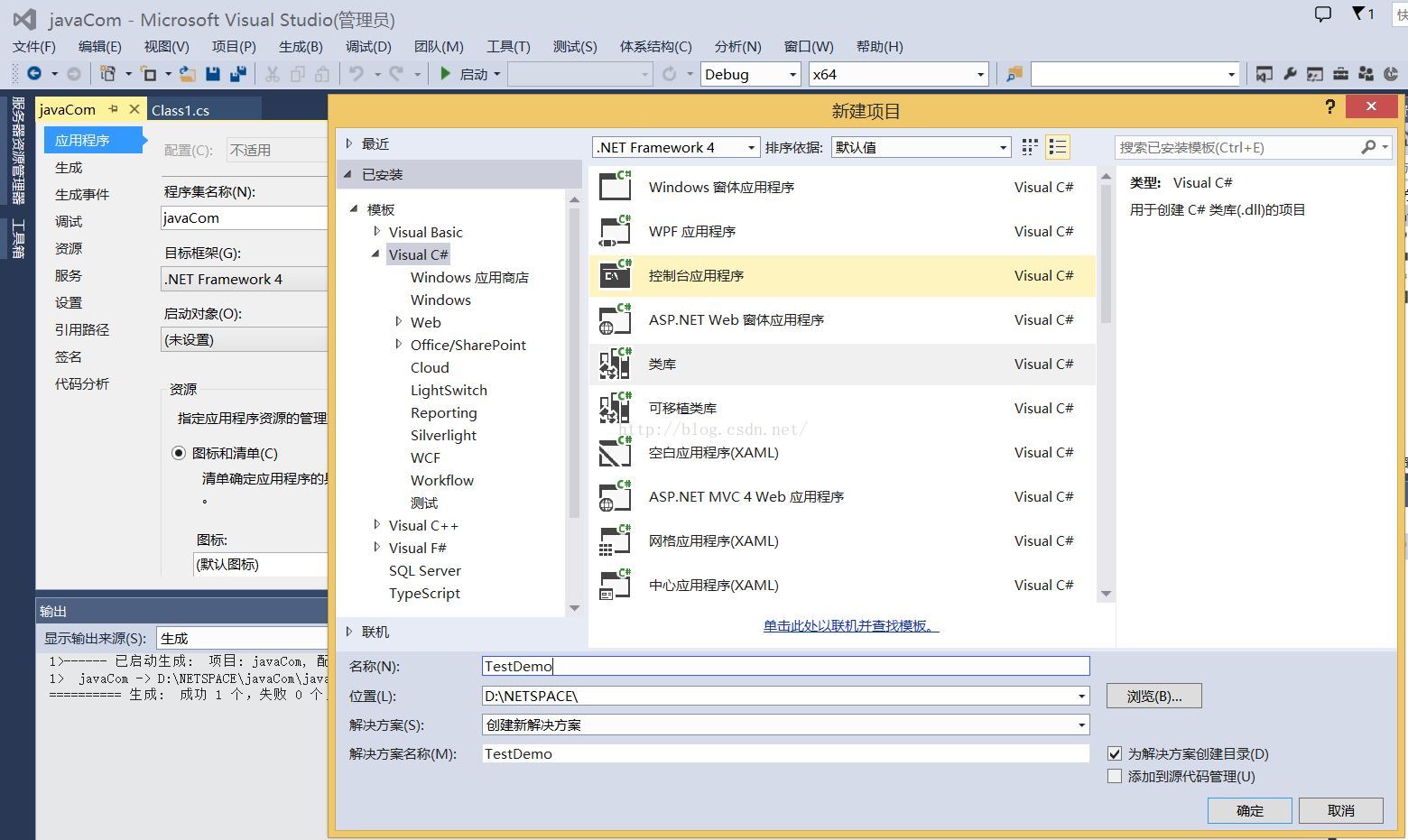Toggle 为解决方案创建目录 checkbox
Viewport: 1408px width, 840px height.
[1115, 753]
